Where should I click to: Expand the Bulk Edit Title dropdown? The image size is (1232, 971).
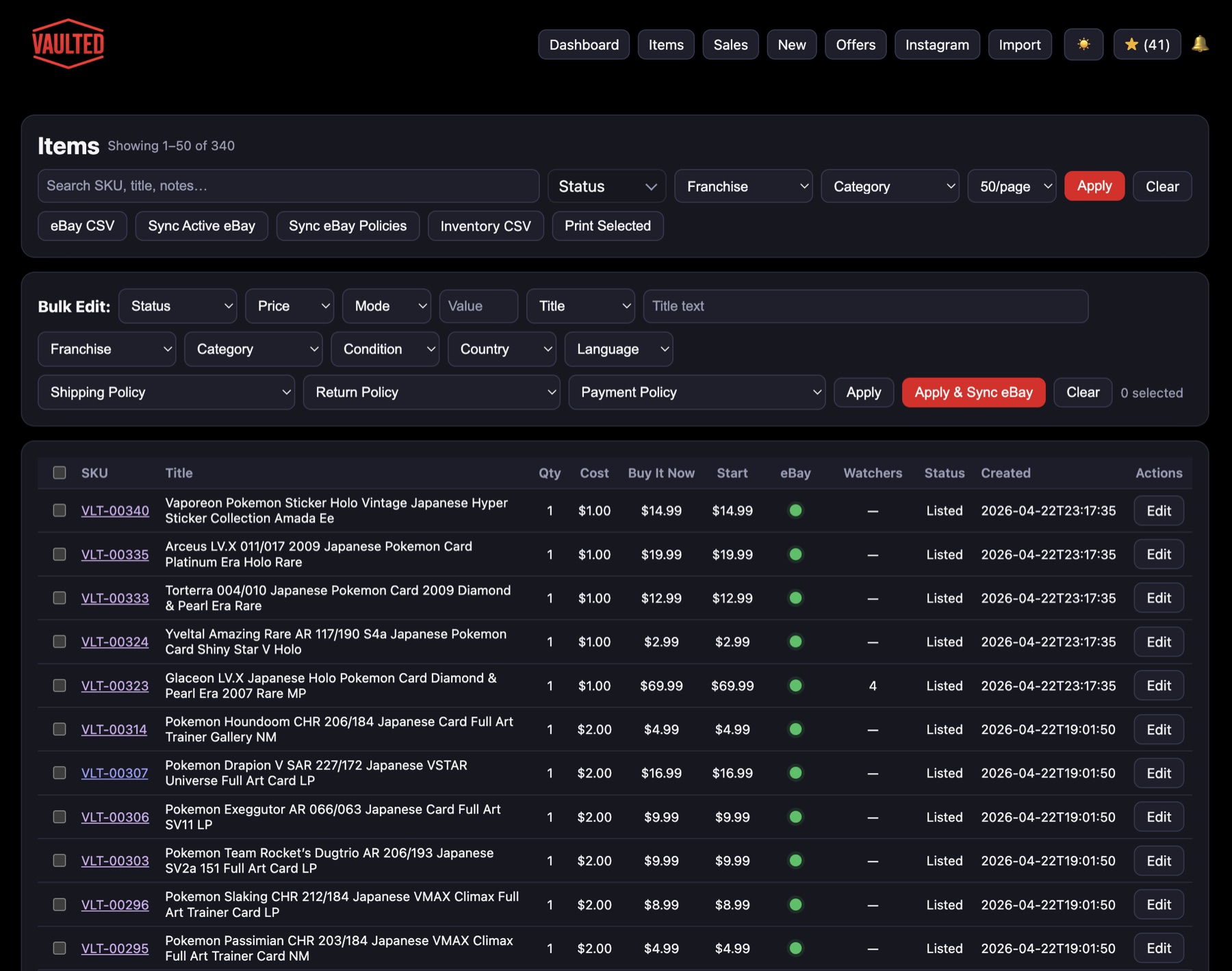pos(580,306)
